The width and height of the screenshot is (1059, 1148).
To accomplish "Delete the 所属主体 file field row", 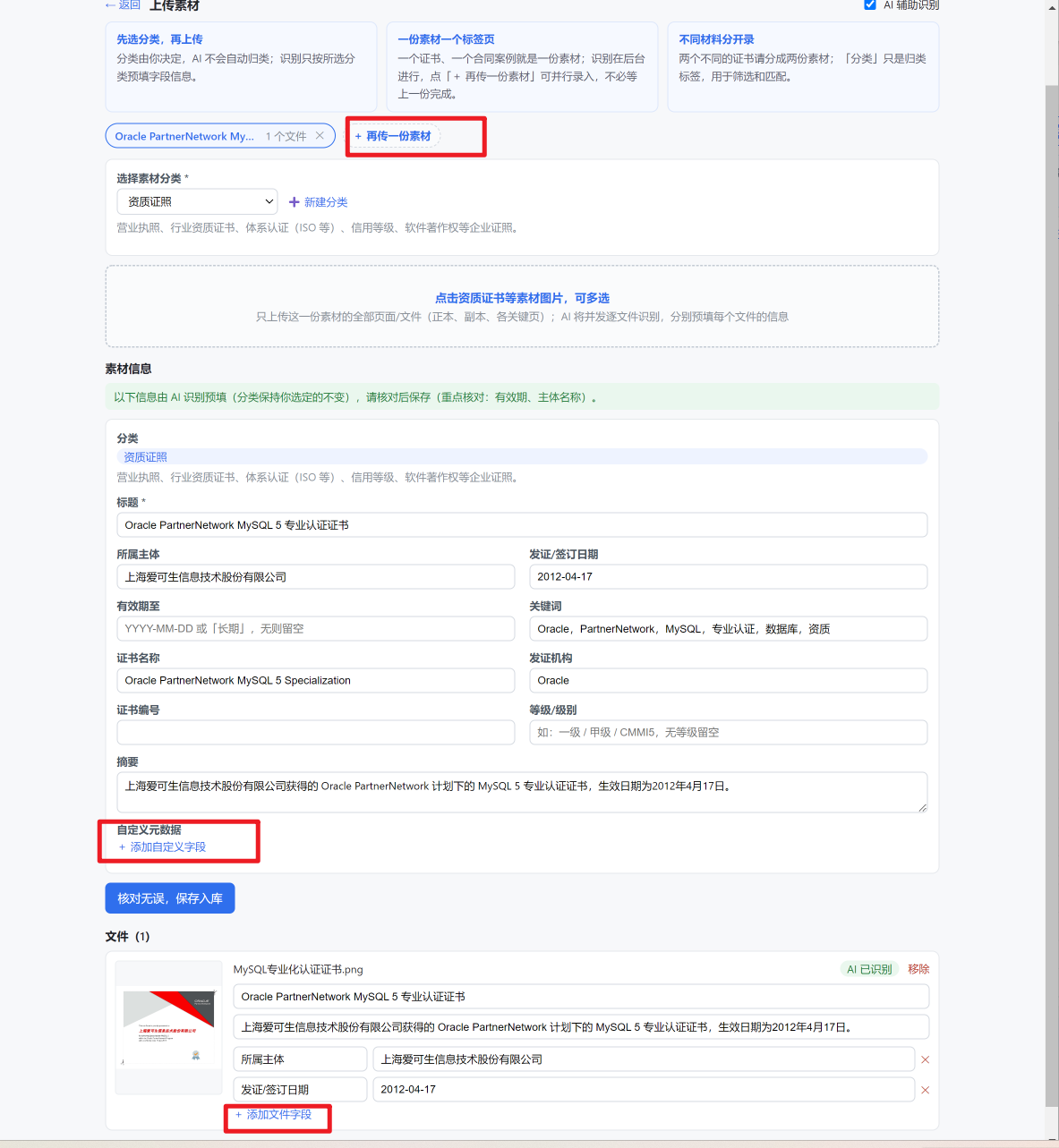I will click(925, 1059).
